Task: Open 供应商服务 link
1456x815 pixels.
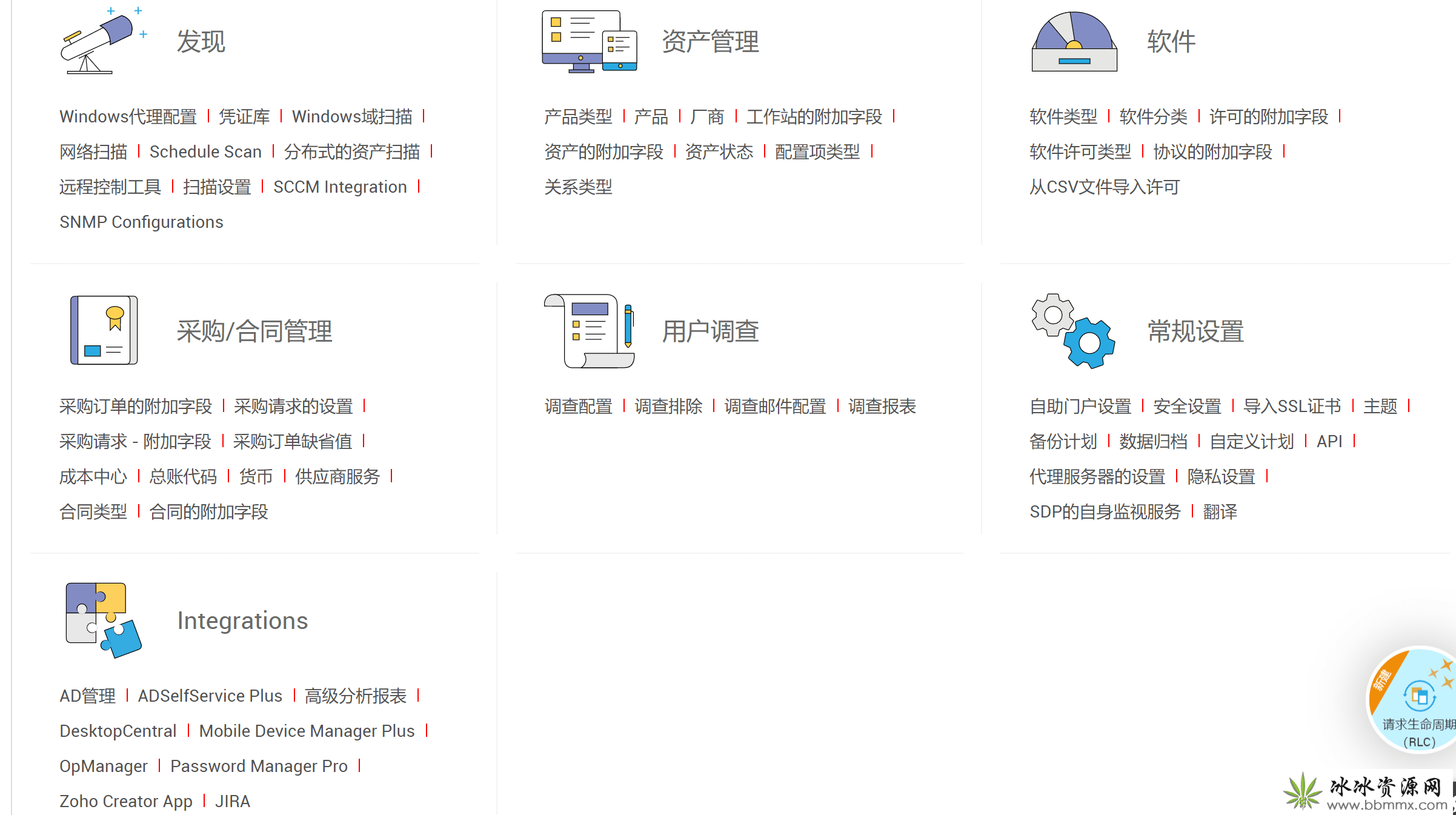Action: (x=337, y=476)
